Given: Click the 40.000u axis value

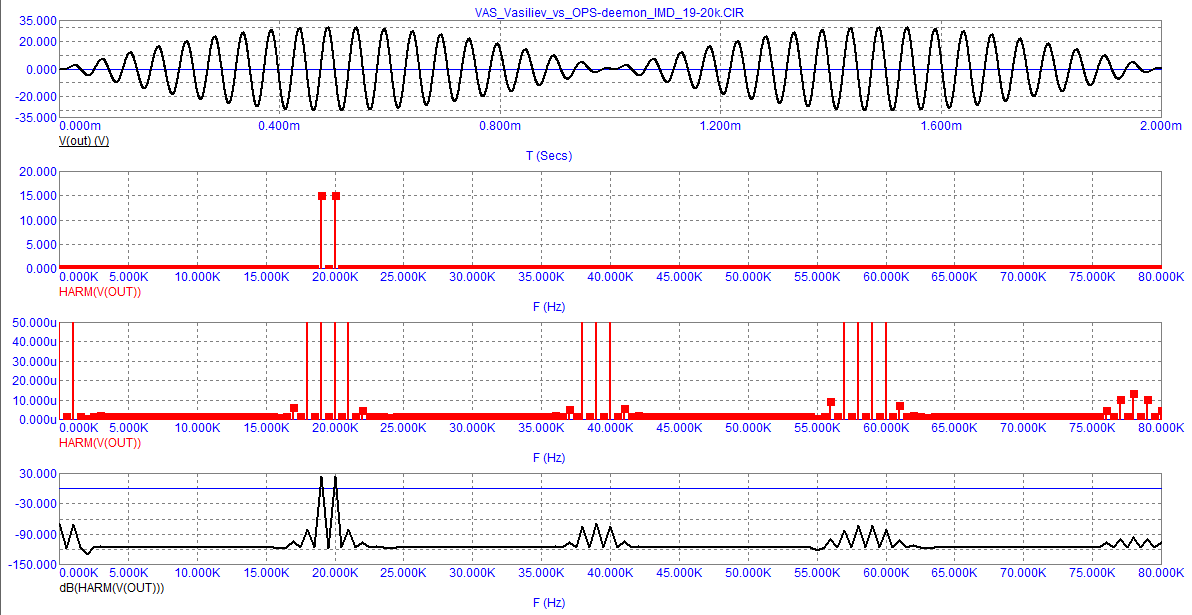Looking at the screenshot, I should pos(35,342).
